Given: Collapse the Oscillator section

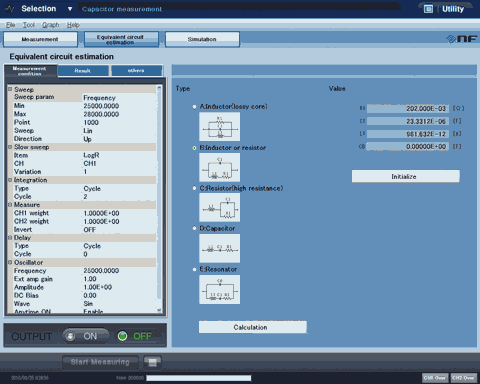Looking at the screenshot, I should pyautogui.click(x=10, y=262).
